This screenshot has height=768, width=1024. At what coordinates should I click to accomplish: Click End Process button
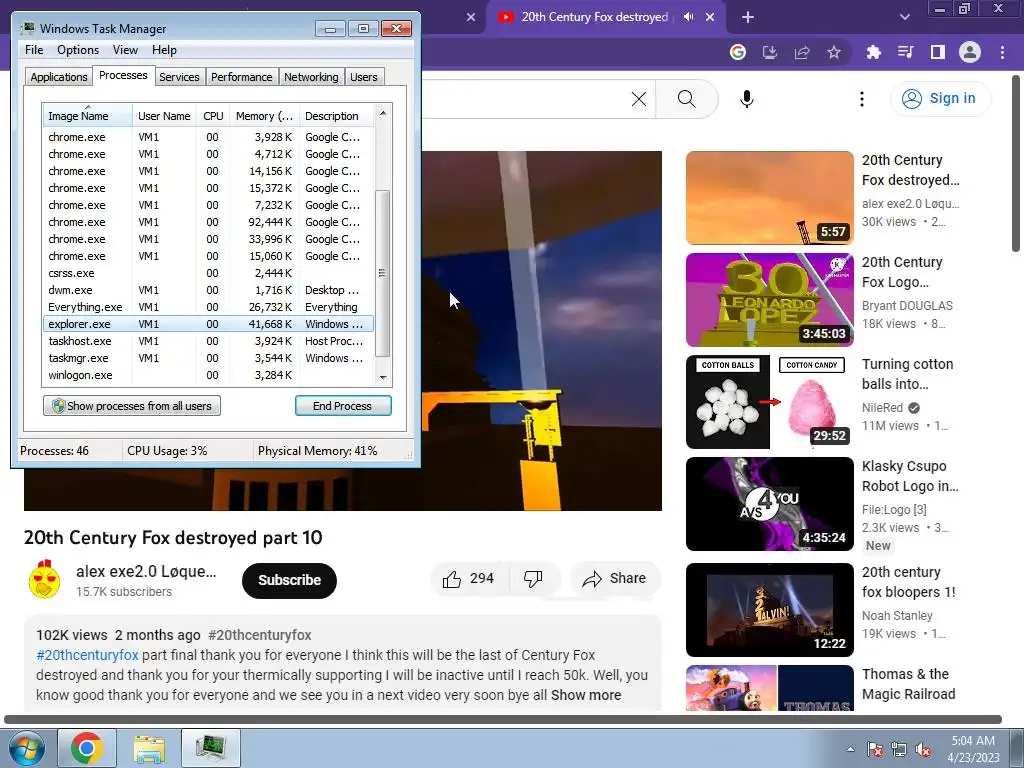click(x=343, y=406)
